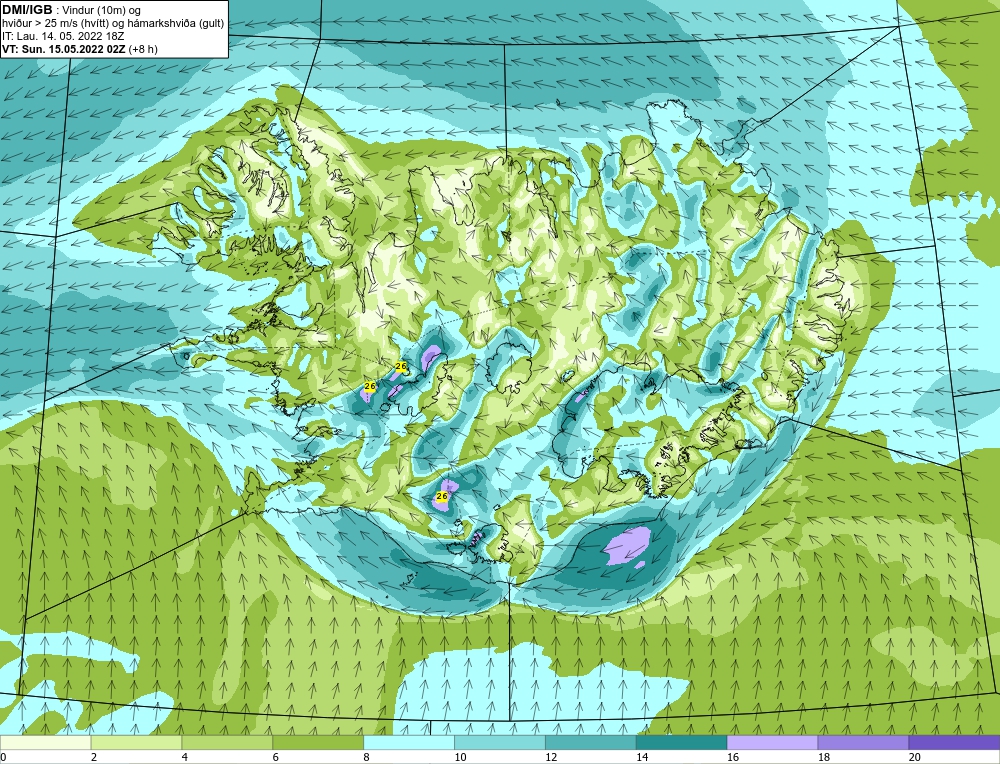Click the westernmost yellow 26 gust label
1000x764 pixels.
click(370, 386)
